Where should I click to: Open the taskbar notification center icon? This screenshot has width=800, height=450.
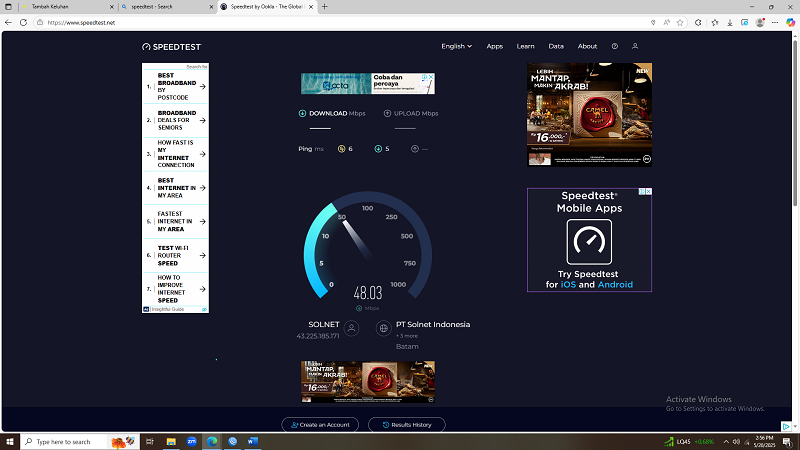787,441
